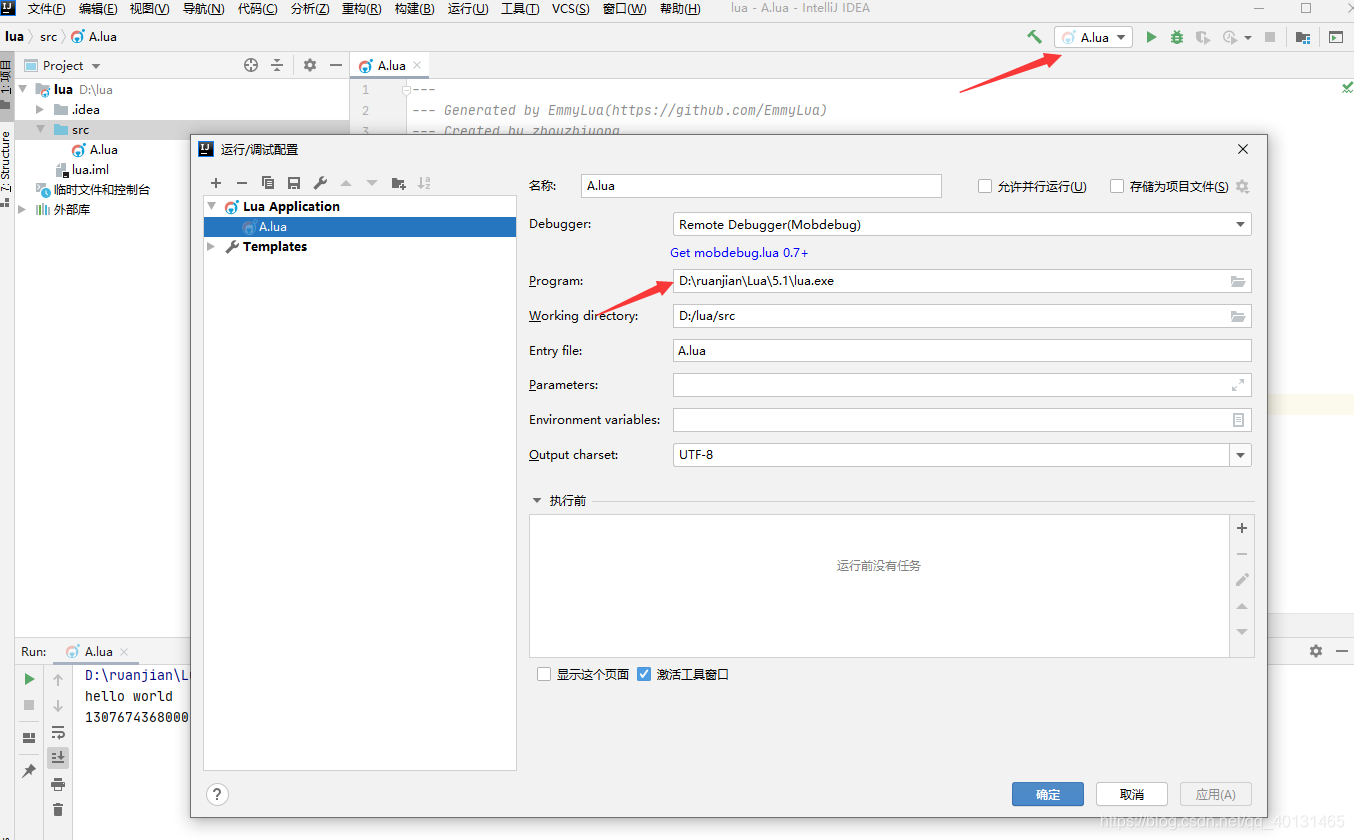Click the Entry file input field
The image size is (1354, 840).
[x=962, y=351]
